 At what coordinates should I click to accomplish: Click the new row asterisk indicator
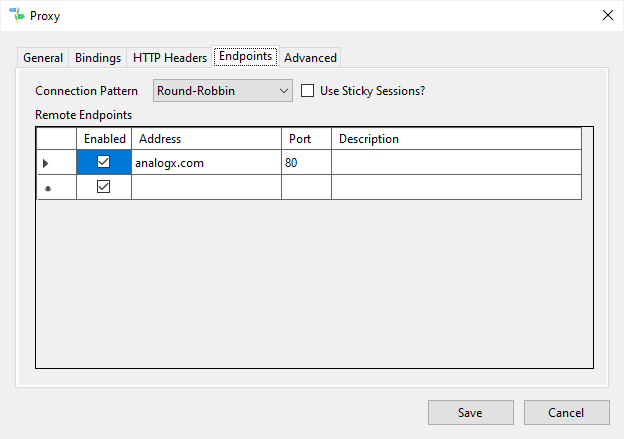[46, 188]
